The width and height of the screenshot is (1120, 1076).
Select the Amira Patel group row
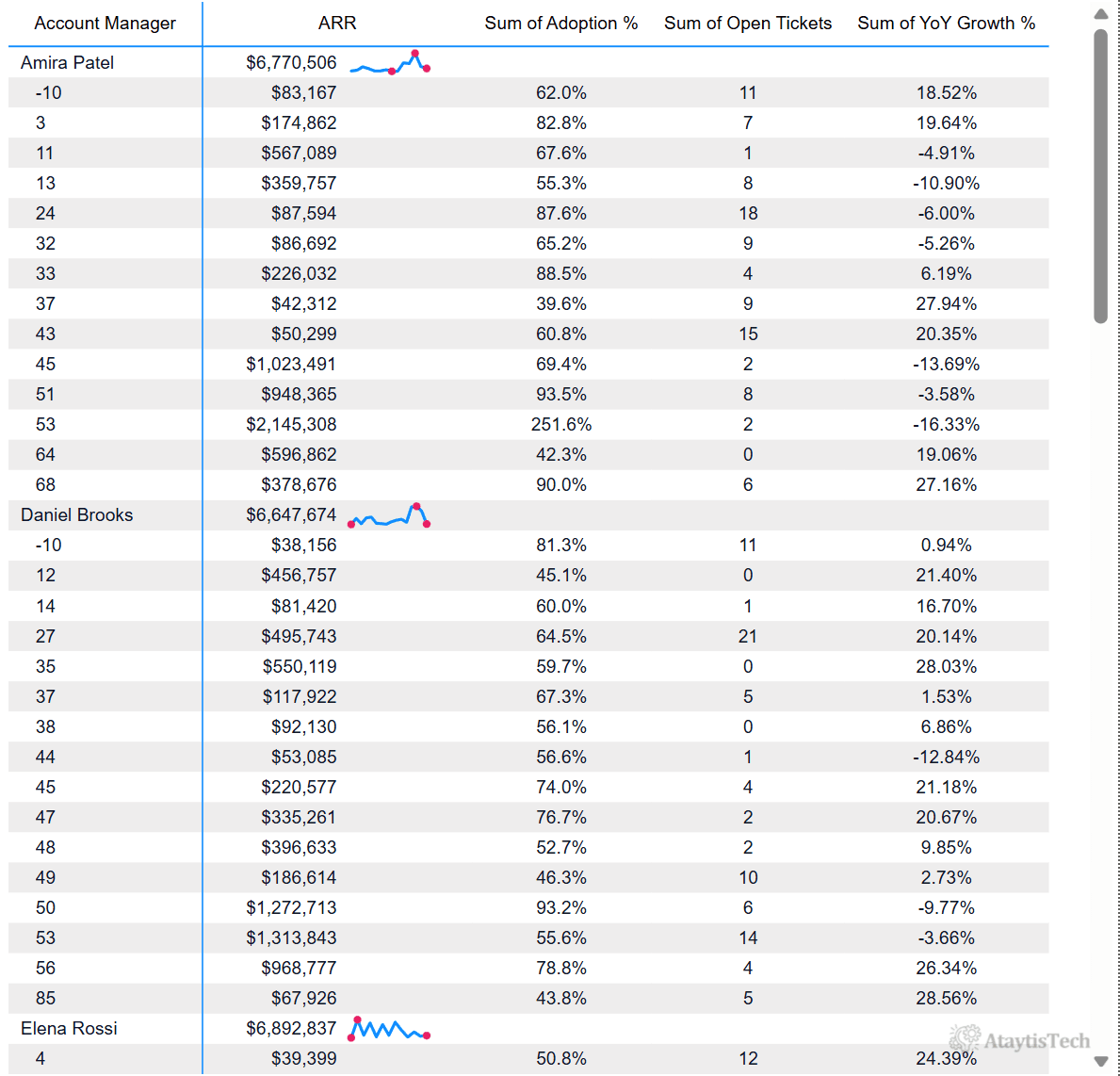[x=528, y=63]
